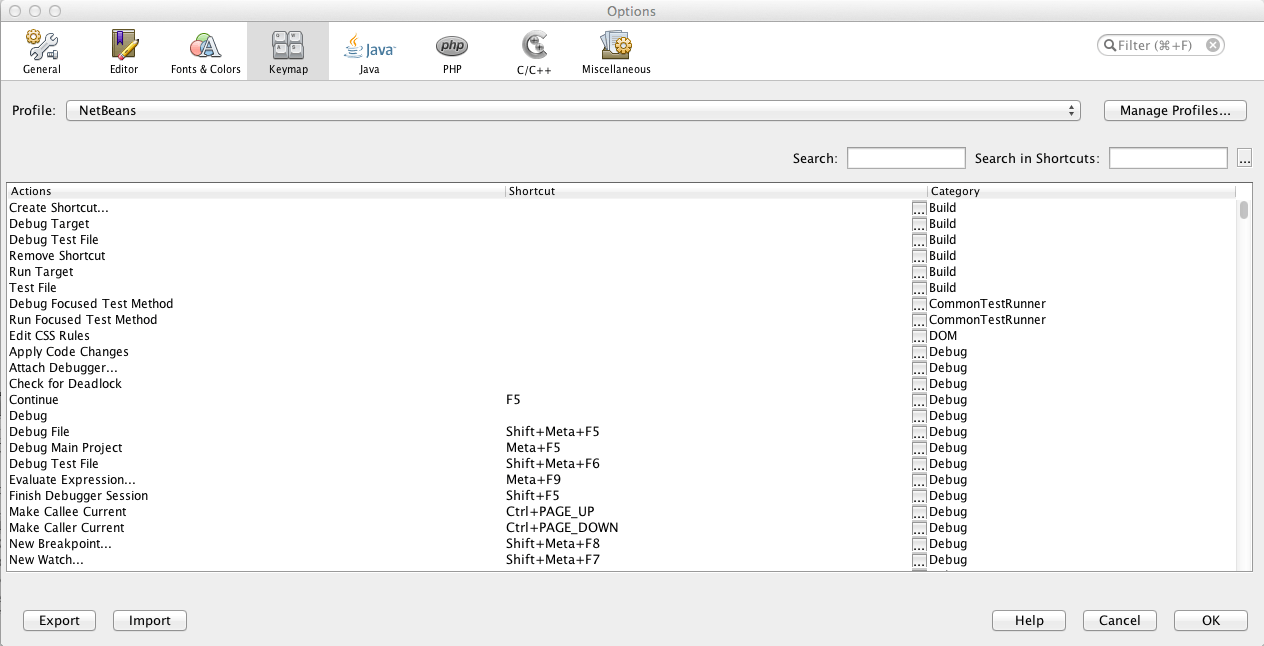Open the Editor options category

pyautogui.click(x=124, y=52)
